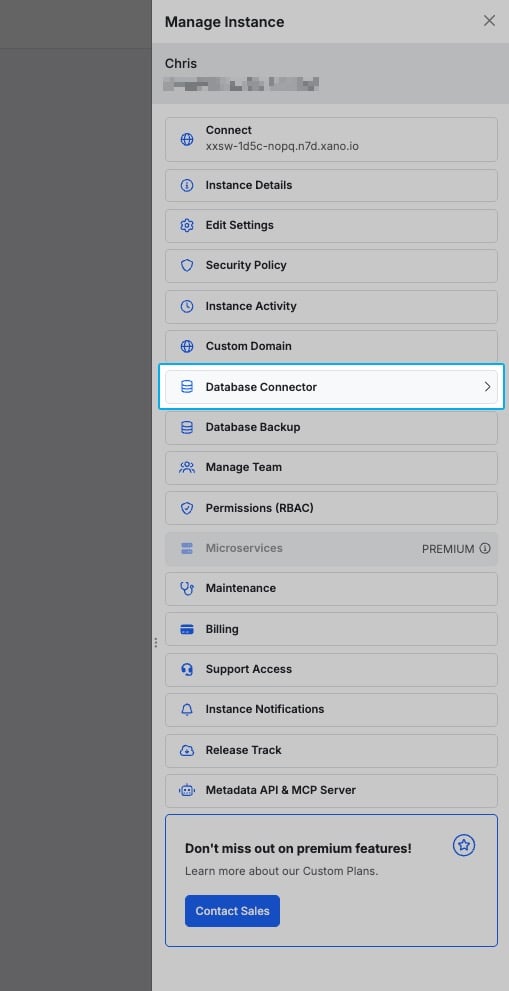
Task: Click the shield-check icon for Permissions (RBAC)
Action: coord(187,508)
